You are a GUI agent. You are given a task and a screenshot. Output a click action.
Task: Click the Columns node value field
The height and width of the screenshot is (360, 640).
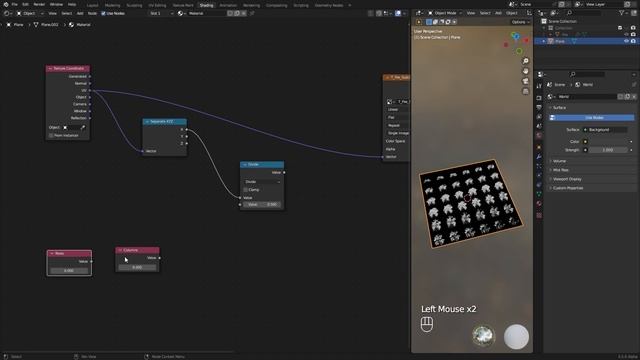pos(137,267)
